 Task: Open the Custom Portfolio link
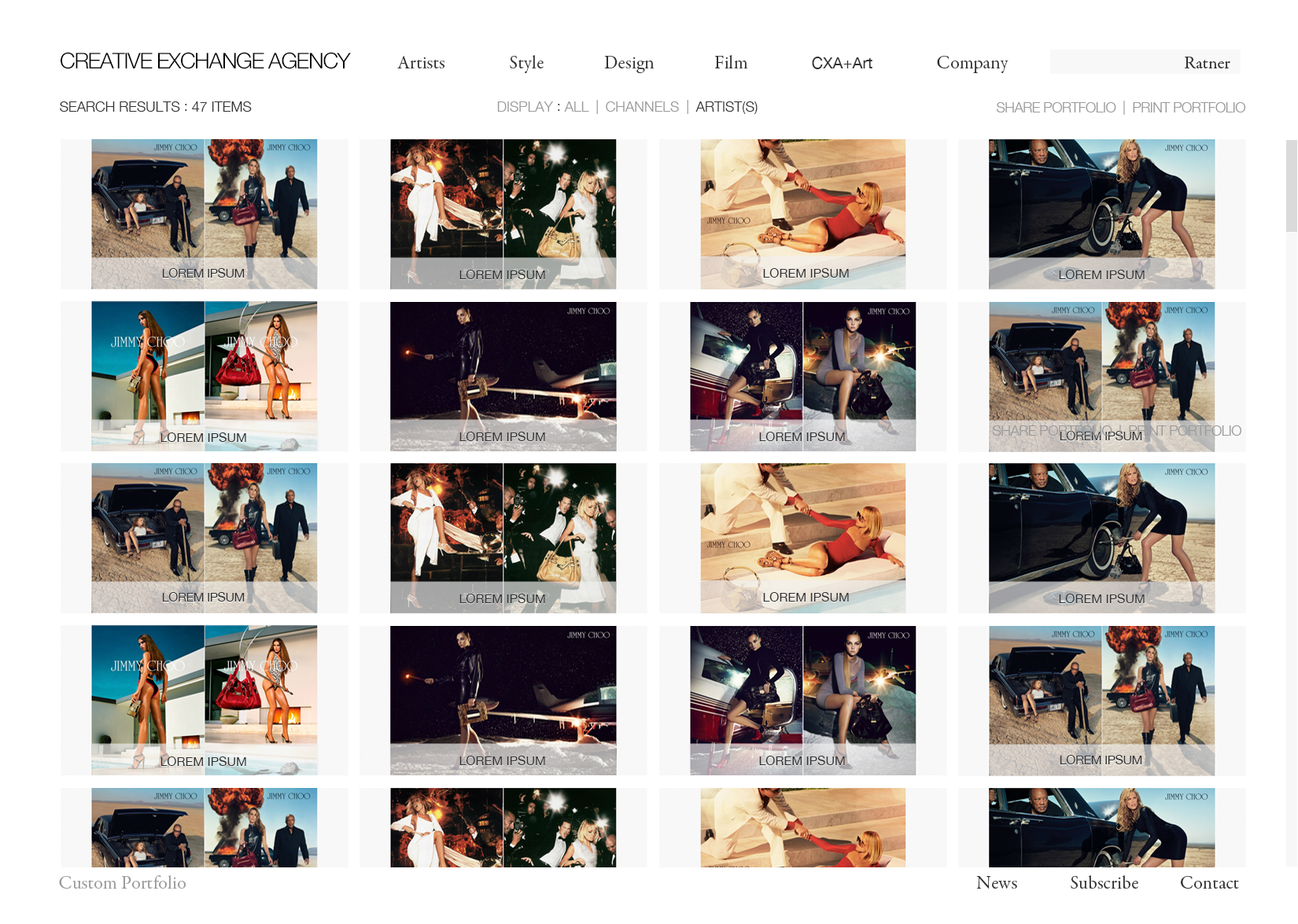[x=123, y=883]
